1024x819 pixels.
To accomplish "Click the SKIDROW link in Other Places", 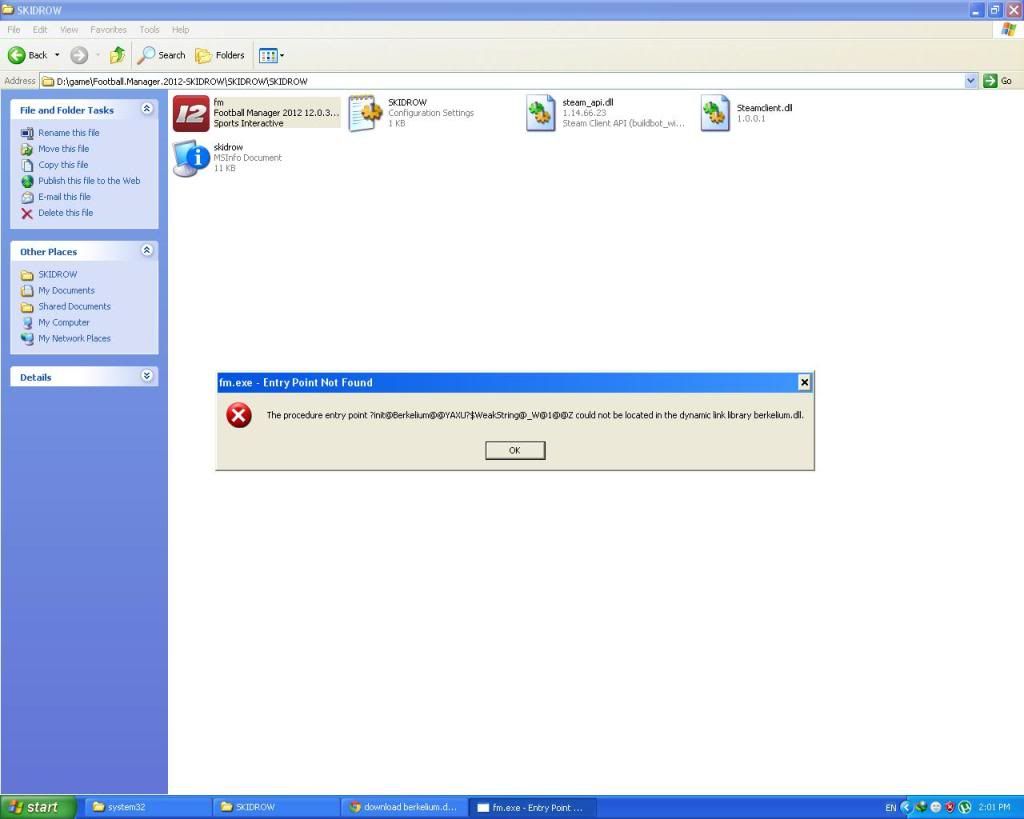I will [57, 275].
